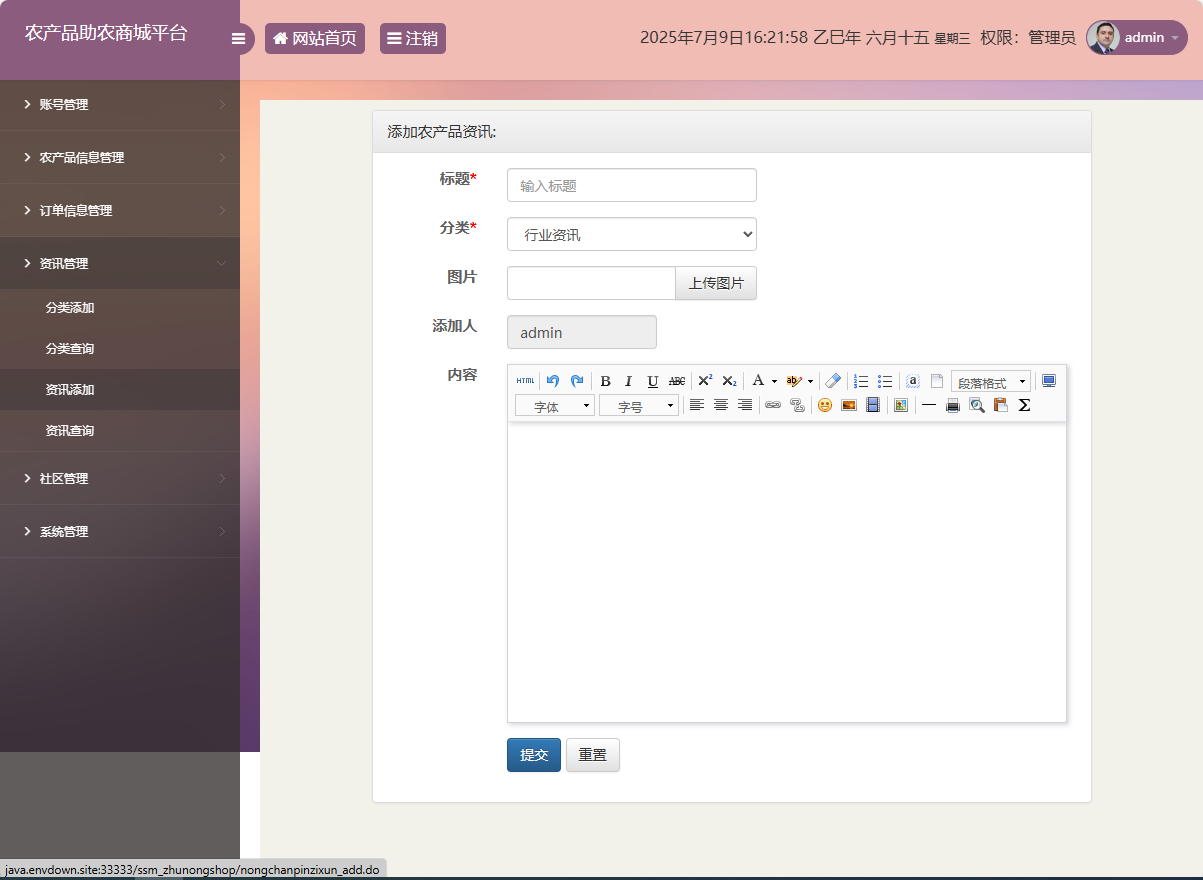Toggle italic text formatting
The width and height of the screenshot is (1203, 880).
click(x=629, y=381)
